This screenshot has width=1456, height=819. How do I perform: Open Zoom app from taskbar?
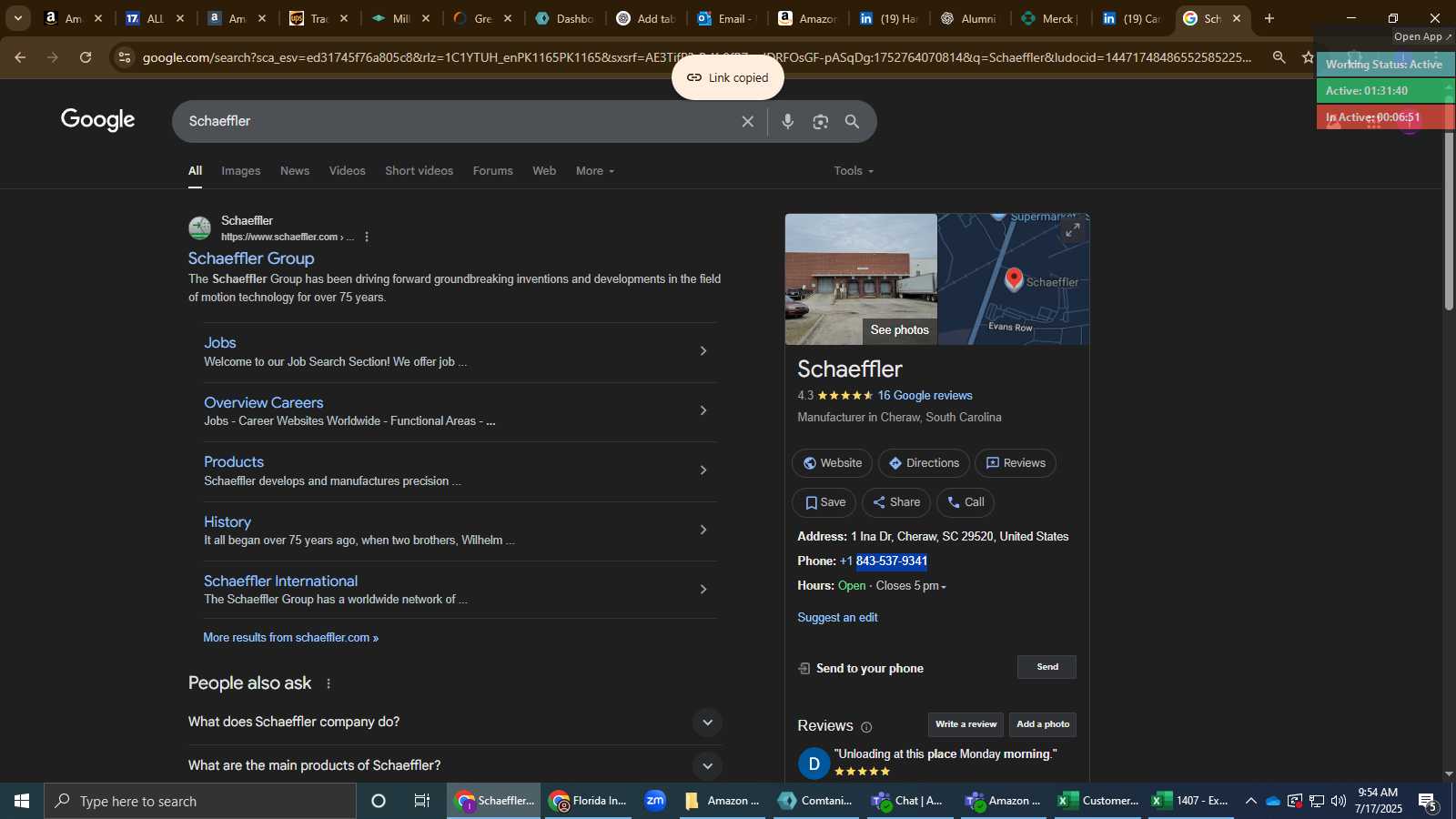point(655,801)
